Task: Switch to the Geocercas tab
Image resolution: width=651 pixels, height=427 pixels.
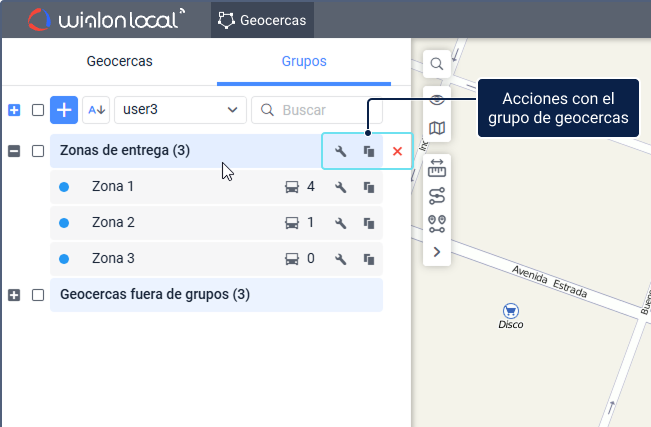Action: point(119,61)
